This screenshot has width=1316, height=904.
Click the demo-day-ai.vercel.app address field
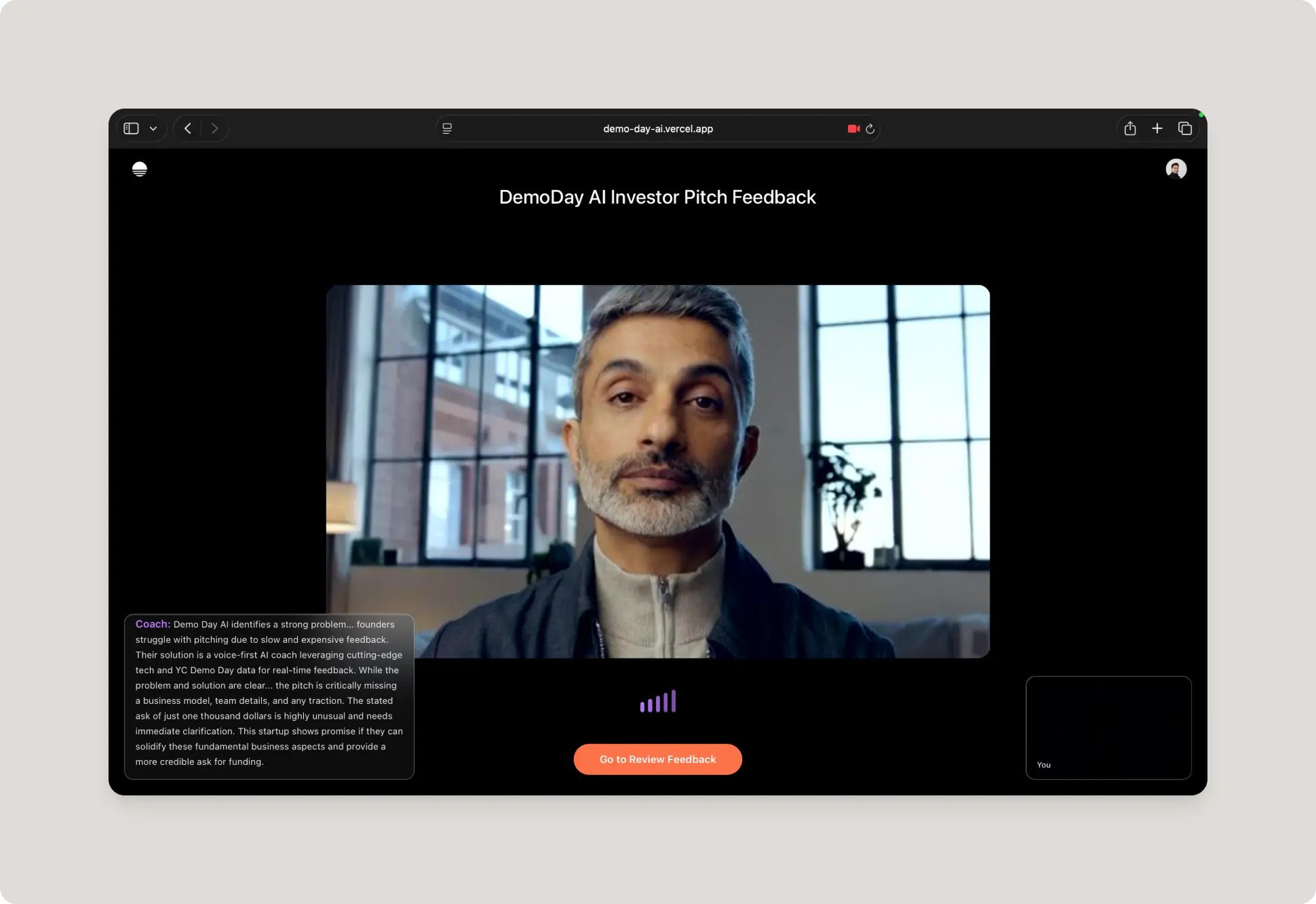tap(657, 128)
